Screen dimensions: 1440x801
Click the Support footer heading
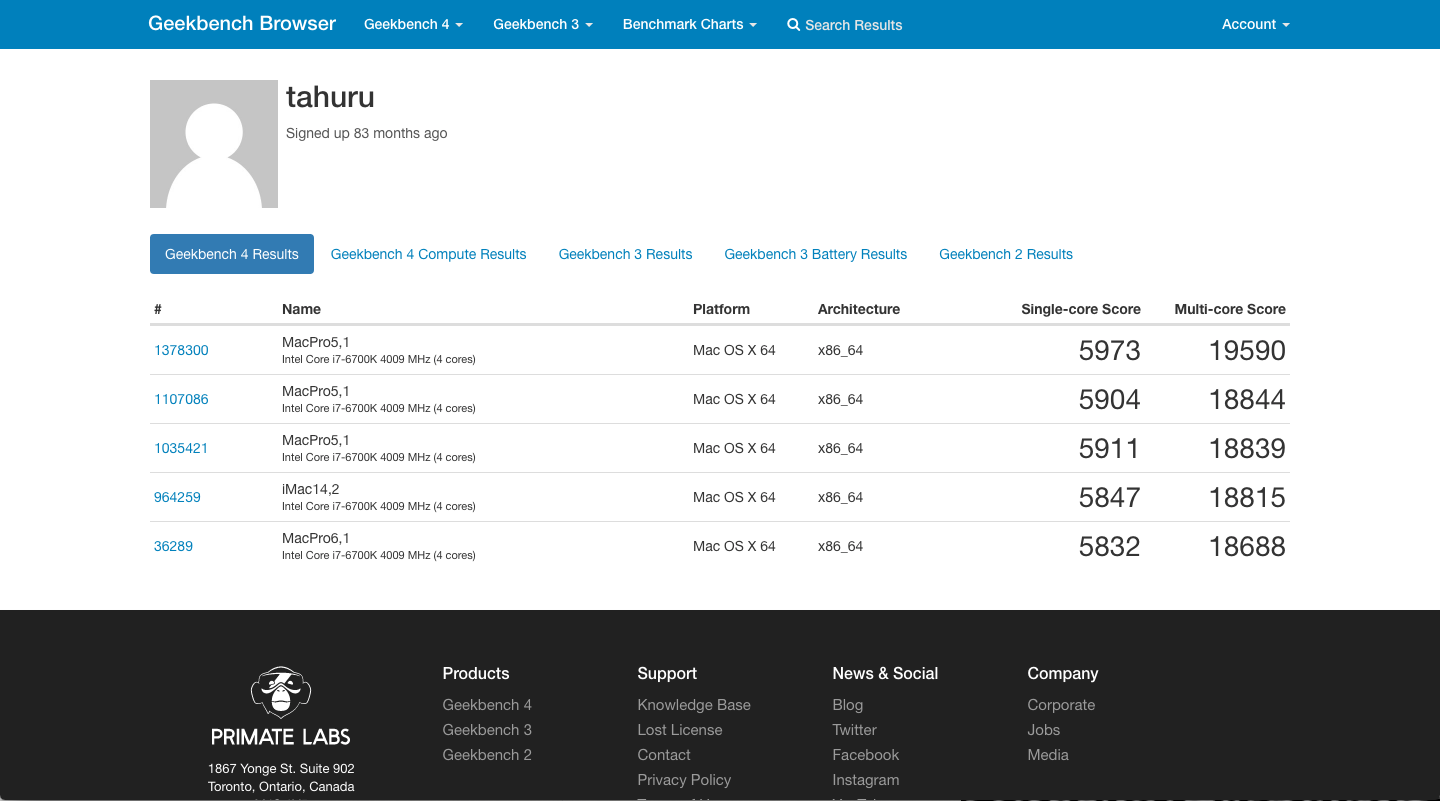667,674
